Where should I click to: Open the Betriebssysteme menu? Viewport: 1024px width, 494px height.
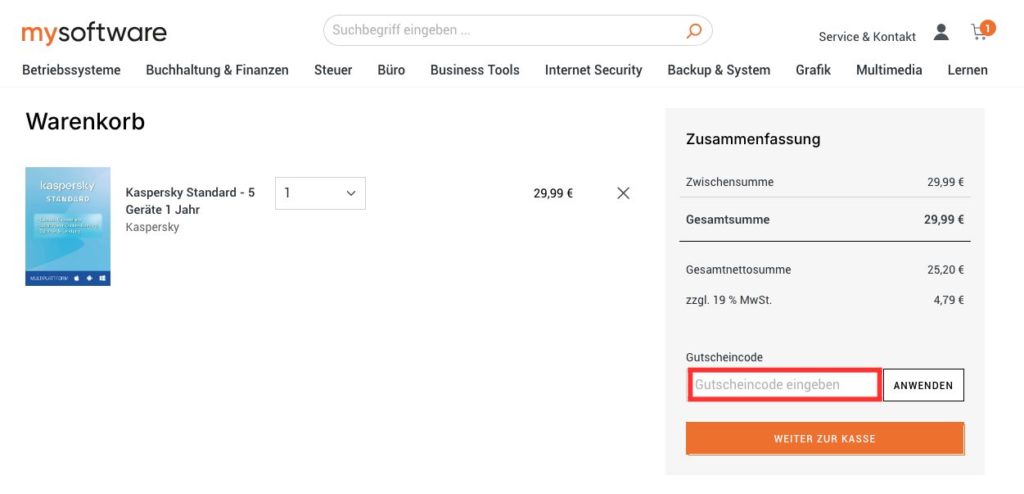pyautogui.click(x=71, y=70)
